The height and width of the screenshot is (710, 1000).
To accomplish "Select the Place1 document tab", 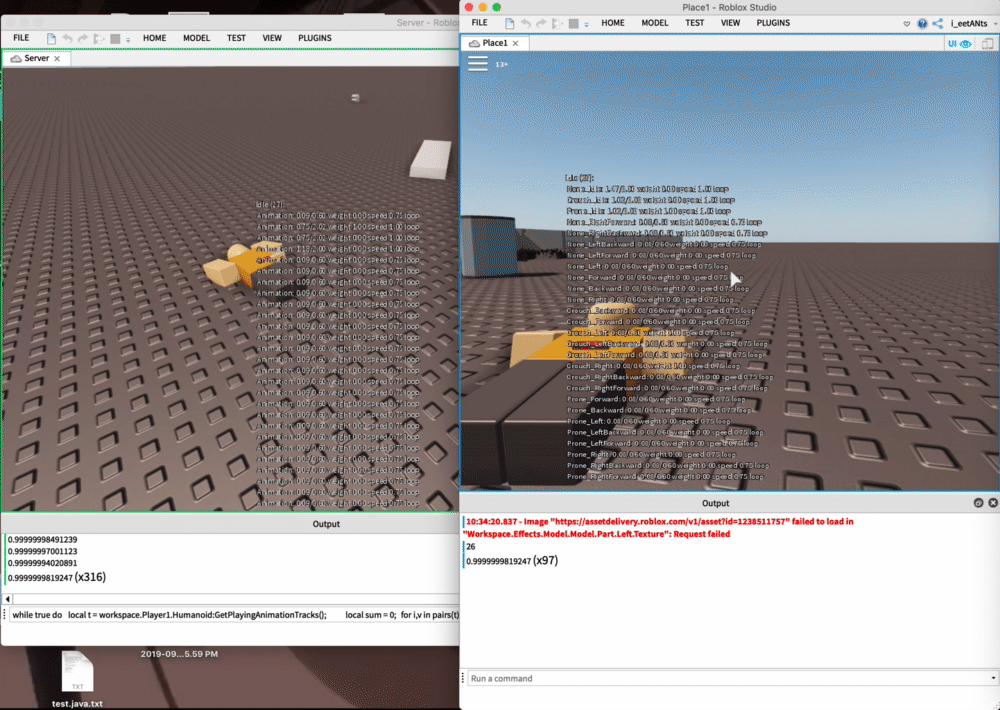I will (x=494, y=43).
